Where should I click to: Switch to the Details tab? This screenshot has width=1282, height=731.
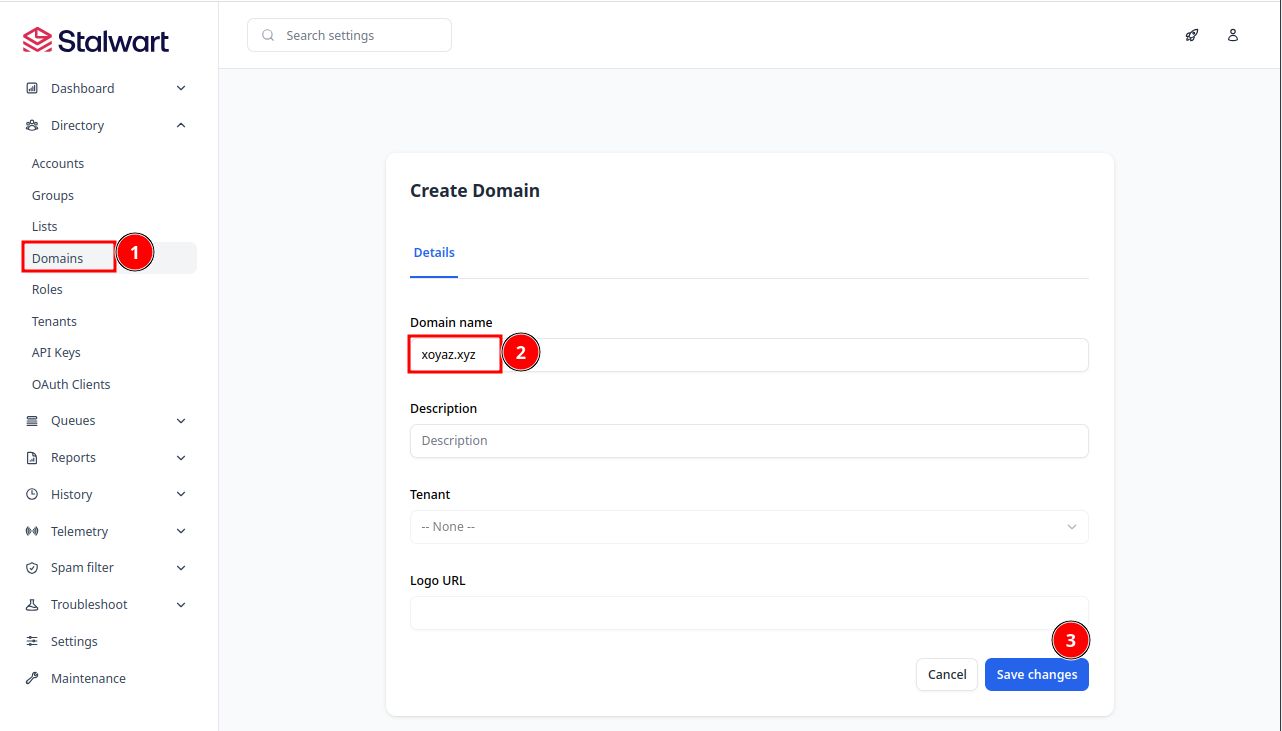point(434,253)
